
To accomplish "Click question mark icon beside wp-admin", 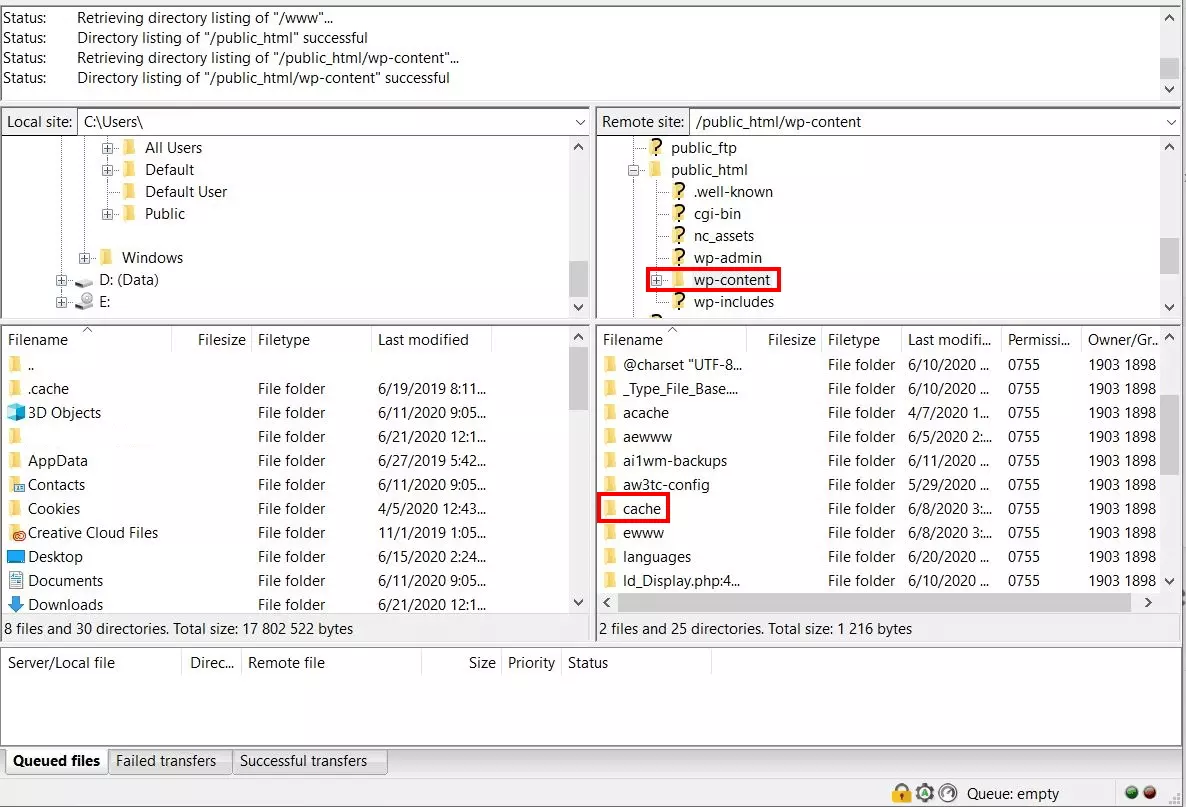I will [x=679, y=256].
